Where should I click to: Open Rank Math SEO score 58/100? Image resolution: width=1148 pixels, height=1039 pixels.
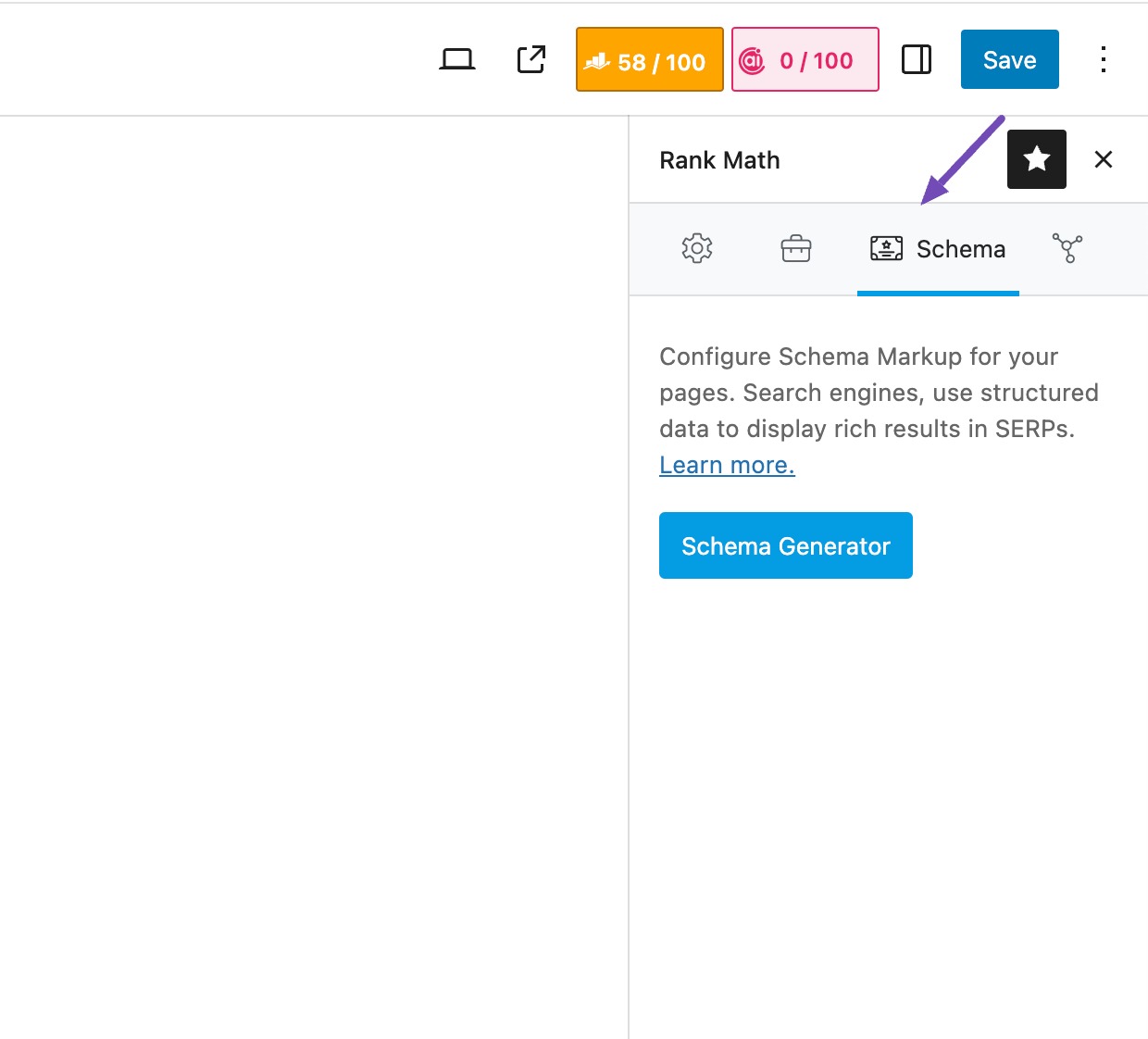click(649, 60)
